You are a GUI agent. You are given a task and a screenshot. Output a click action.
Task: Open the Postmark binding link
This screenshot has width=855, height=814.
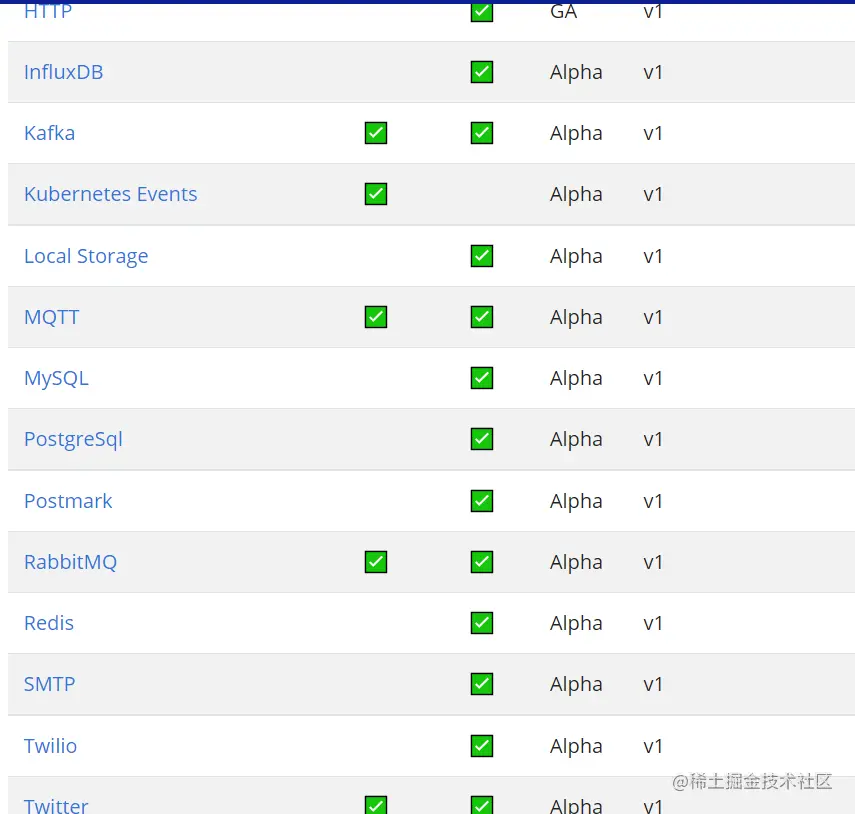[68, 501]
